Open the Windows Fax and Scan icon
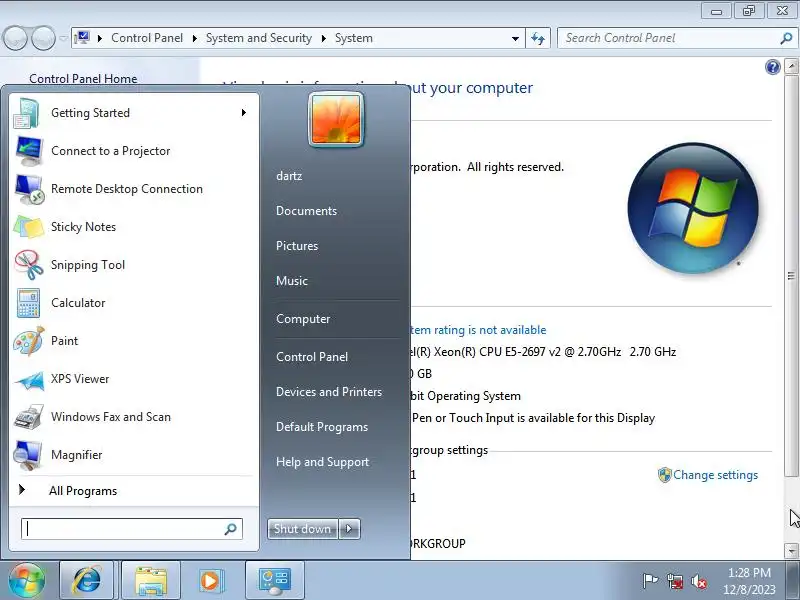 (x=29, y=417)
